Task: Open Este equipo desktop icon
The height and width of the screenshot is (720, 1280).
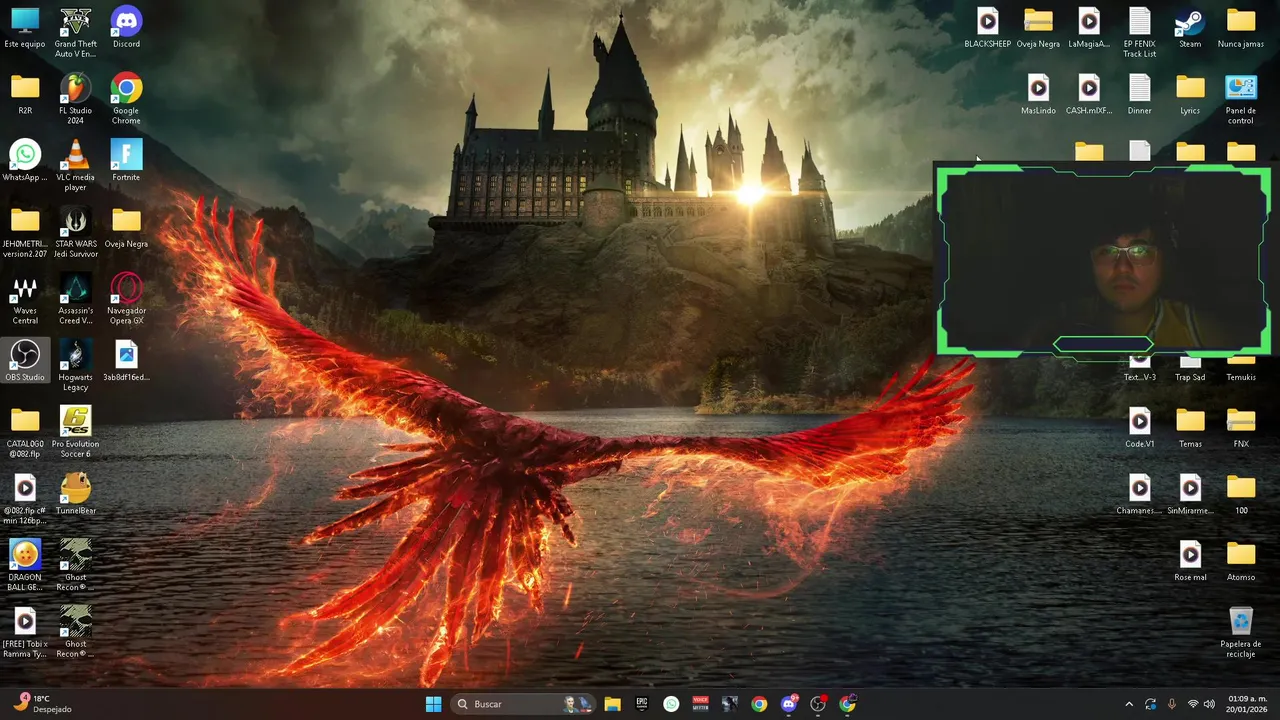Action: click(x=25, y=28)
